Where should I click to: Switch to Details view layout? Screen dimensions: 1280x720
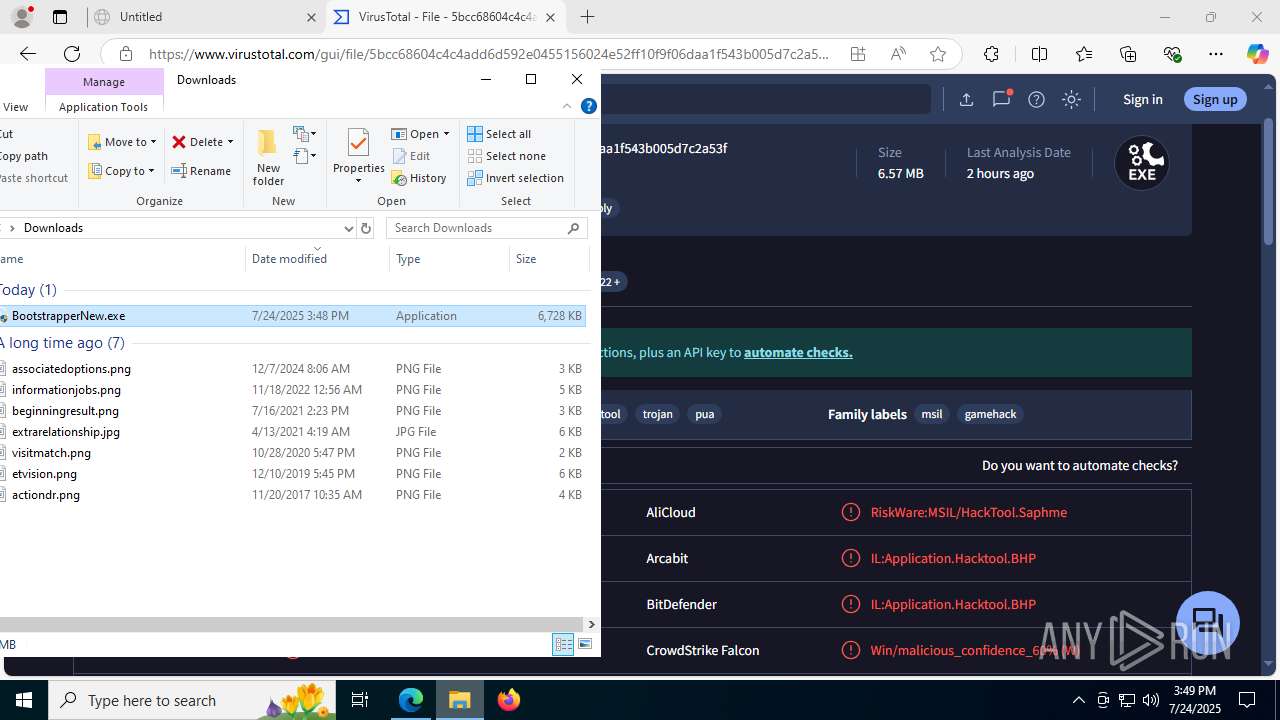point(563,645)
